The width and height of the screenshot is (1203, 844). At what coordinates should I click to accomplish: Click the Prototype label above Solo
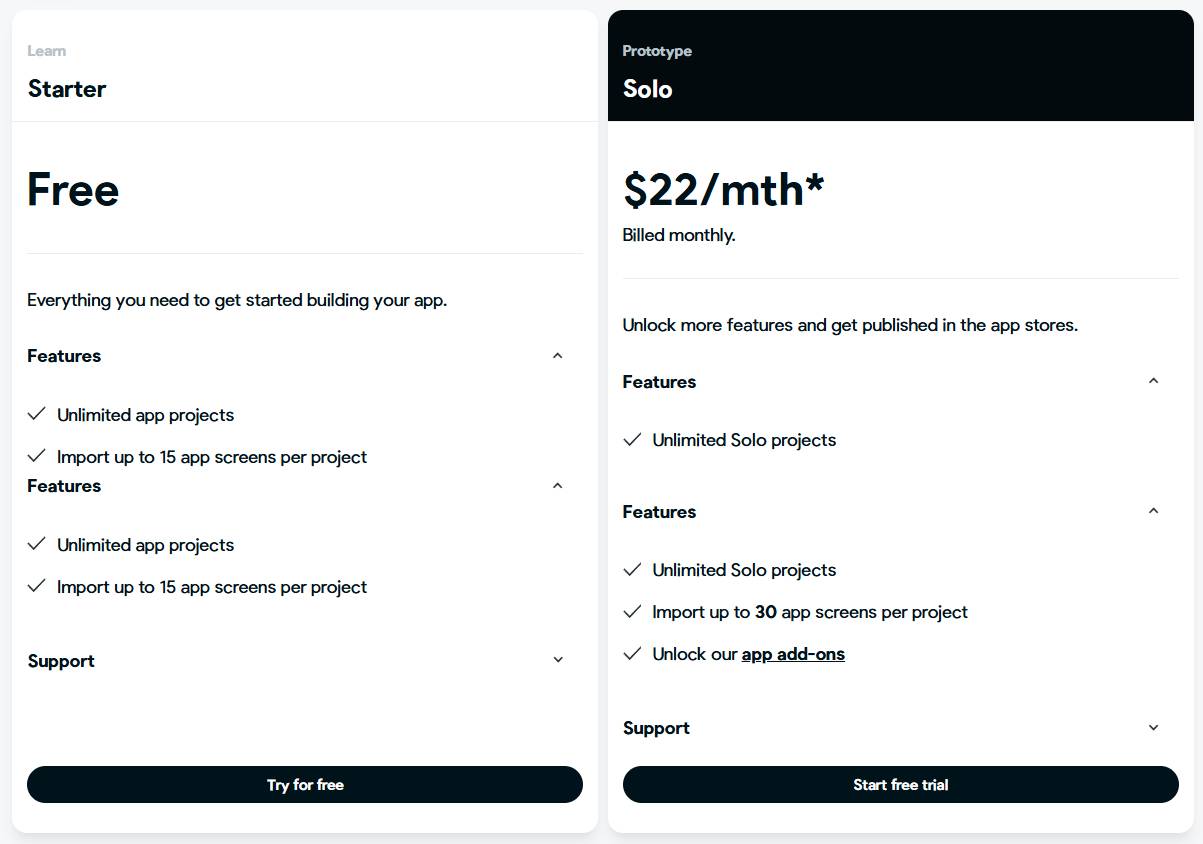tap(656, 50)
